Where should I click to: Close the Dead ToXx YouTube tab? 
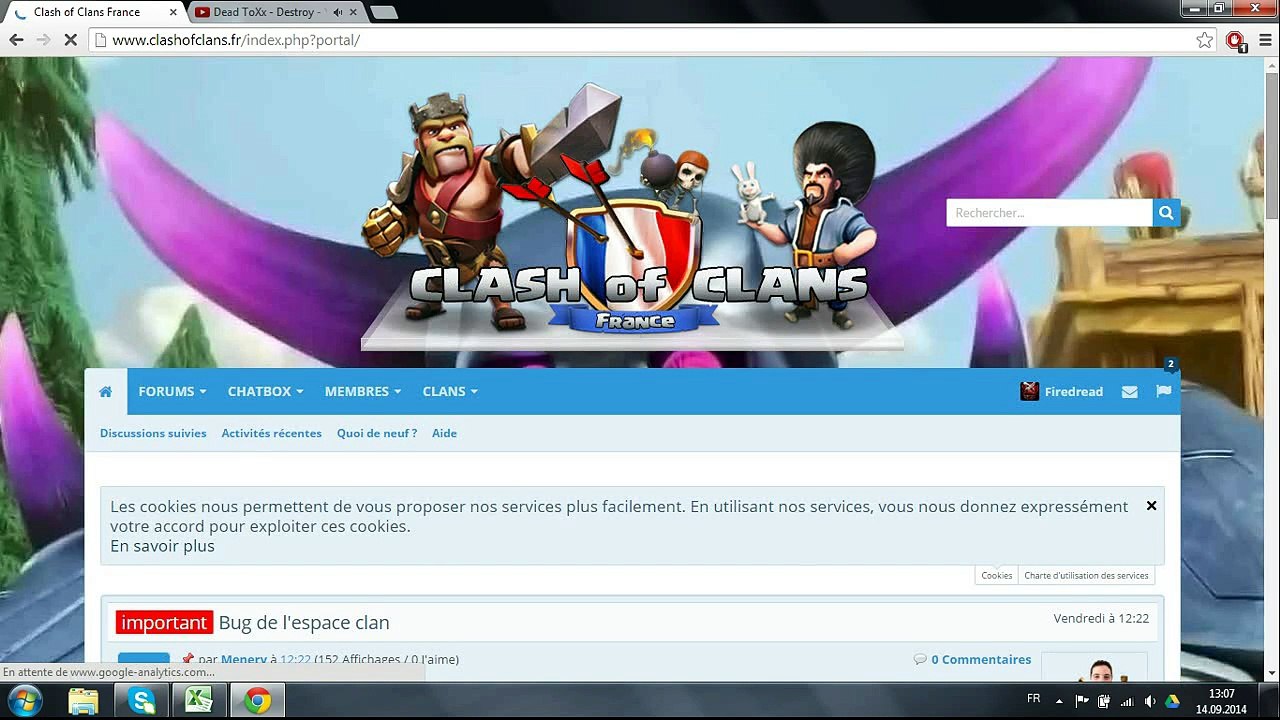tap(353, 12)
